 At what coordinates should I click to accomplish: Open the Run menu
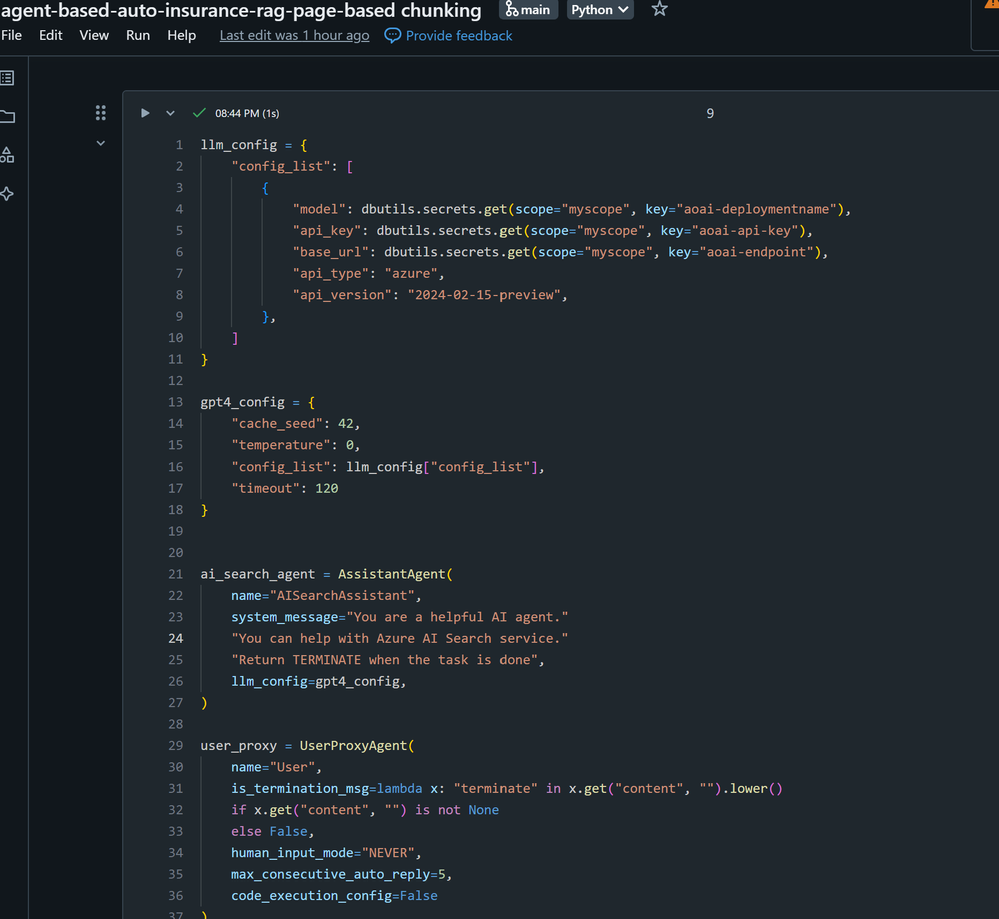[x=138, y=36]
